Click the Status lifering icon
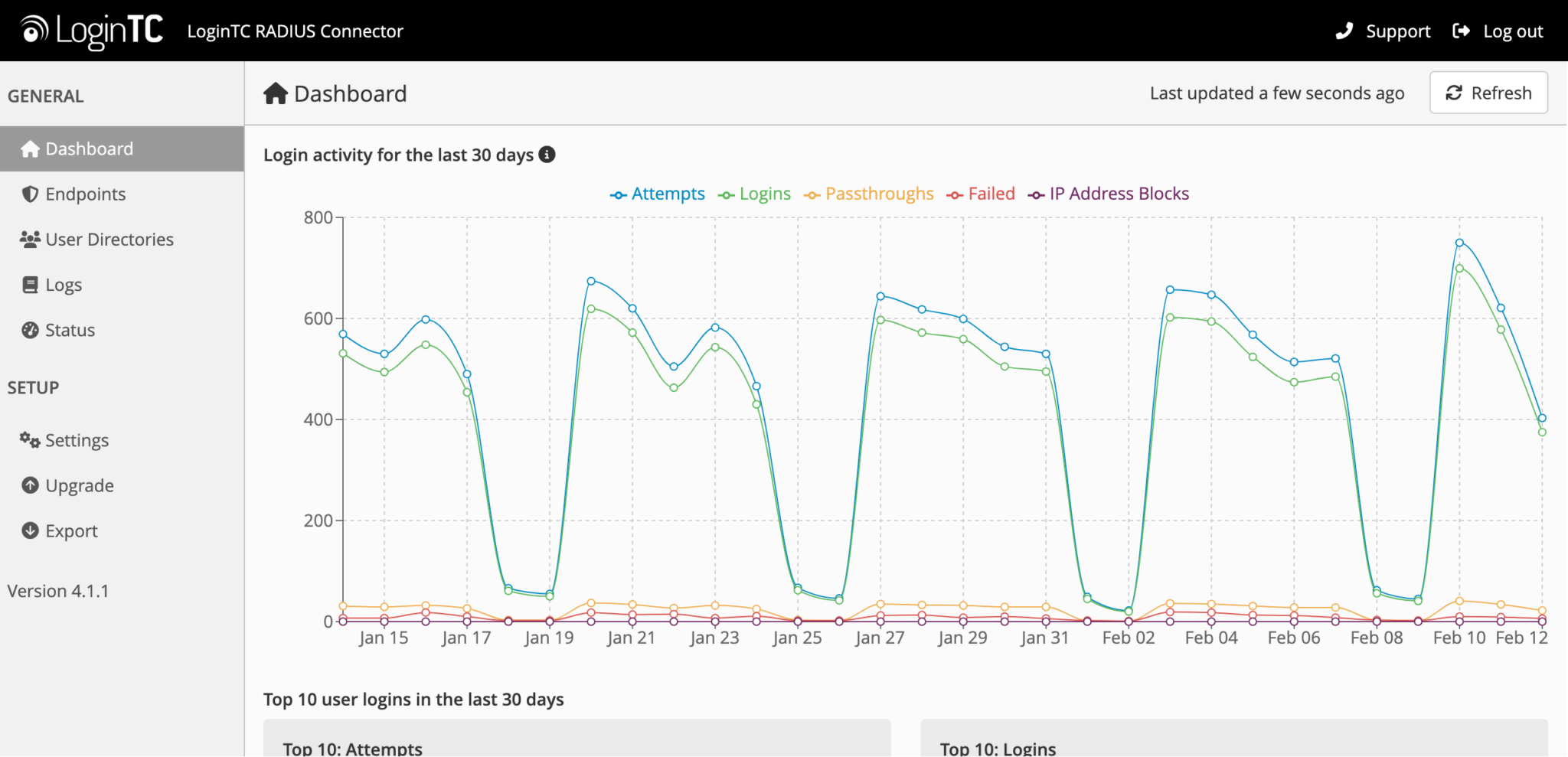The image size is (1568, 757). pos(29,330)
